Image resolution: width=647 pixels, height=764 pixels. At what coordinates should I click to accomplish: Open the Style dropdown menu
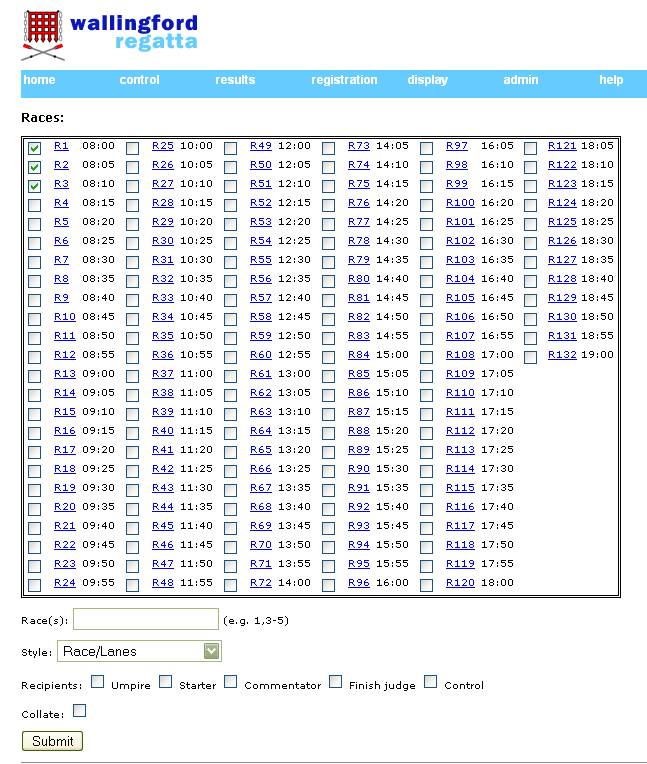[139, 651]
